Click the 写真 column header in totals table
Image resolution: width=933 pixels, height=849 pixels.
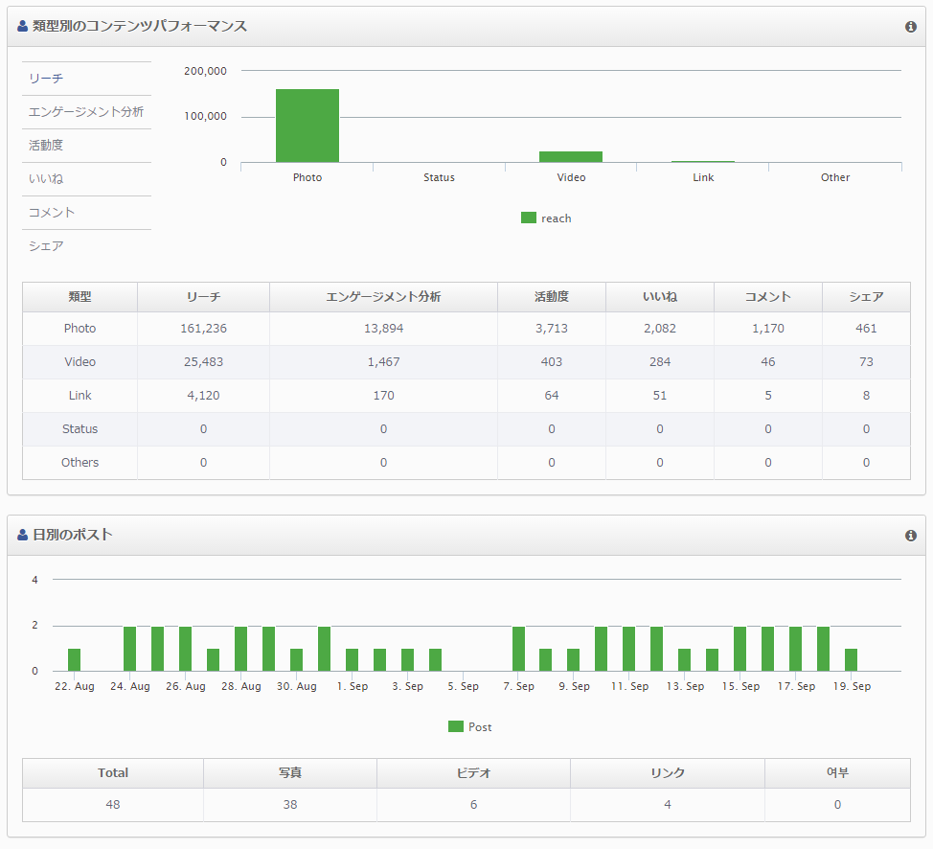pyautogui.click(x=290, y=773)
